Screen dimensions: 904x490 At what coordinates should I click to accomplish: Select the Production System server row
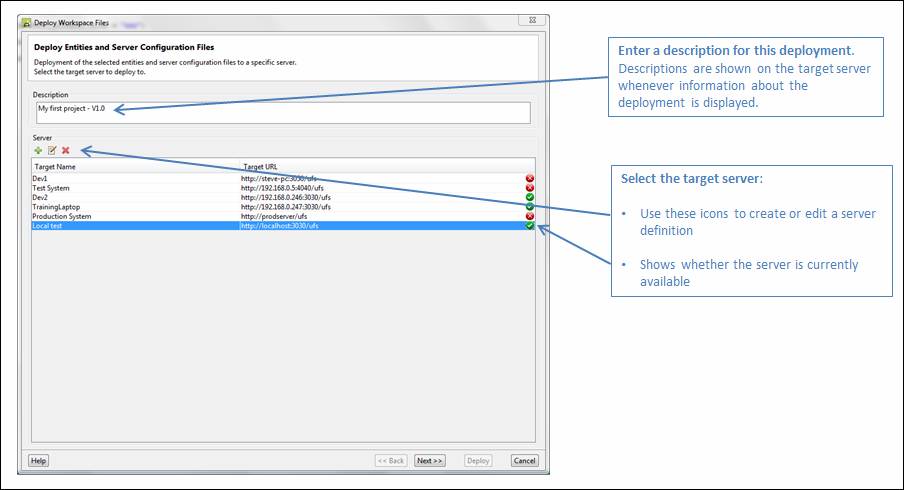(x=130, y=216)
